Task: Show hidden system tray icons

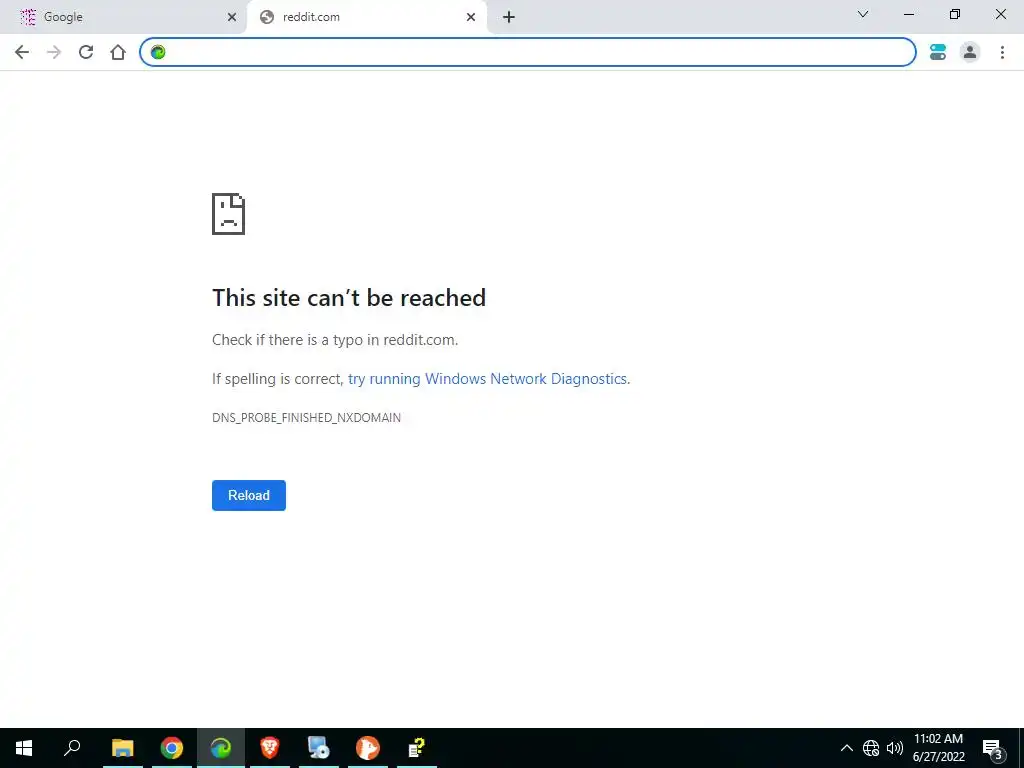Action: point(846,748)
